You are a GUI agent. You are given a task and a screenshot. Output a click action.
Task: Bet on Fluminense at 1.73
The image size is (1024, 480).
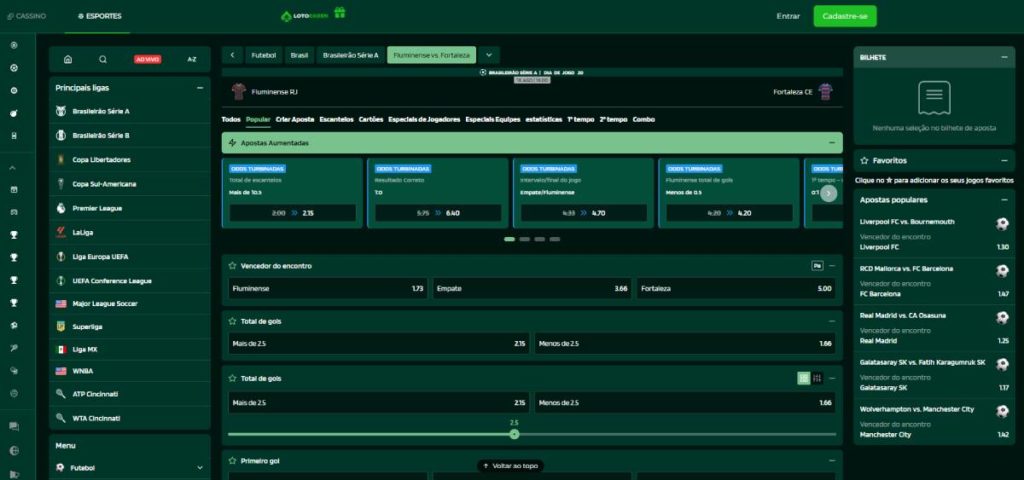(x=328, y=289)
